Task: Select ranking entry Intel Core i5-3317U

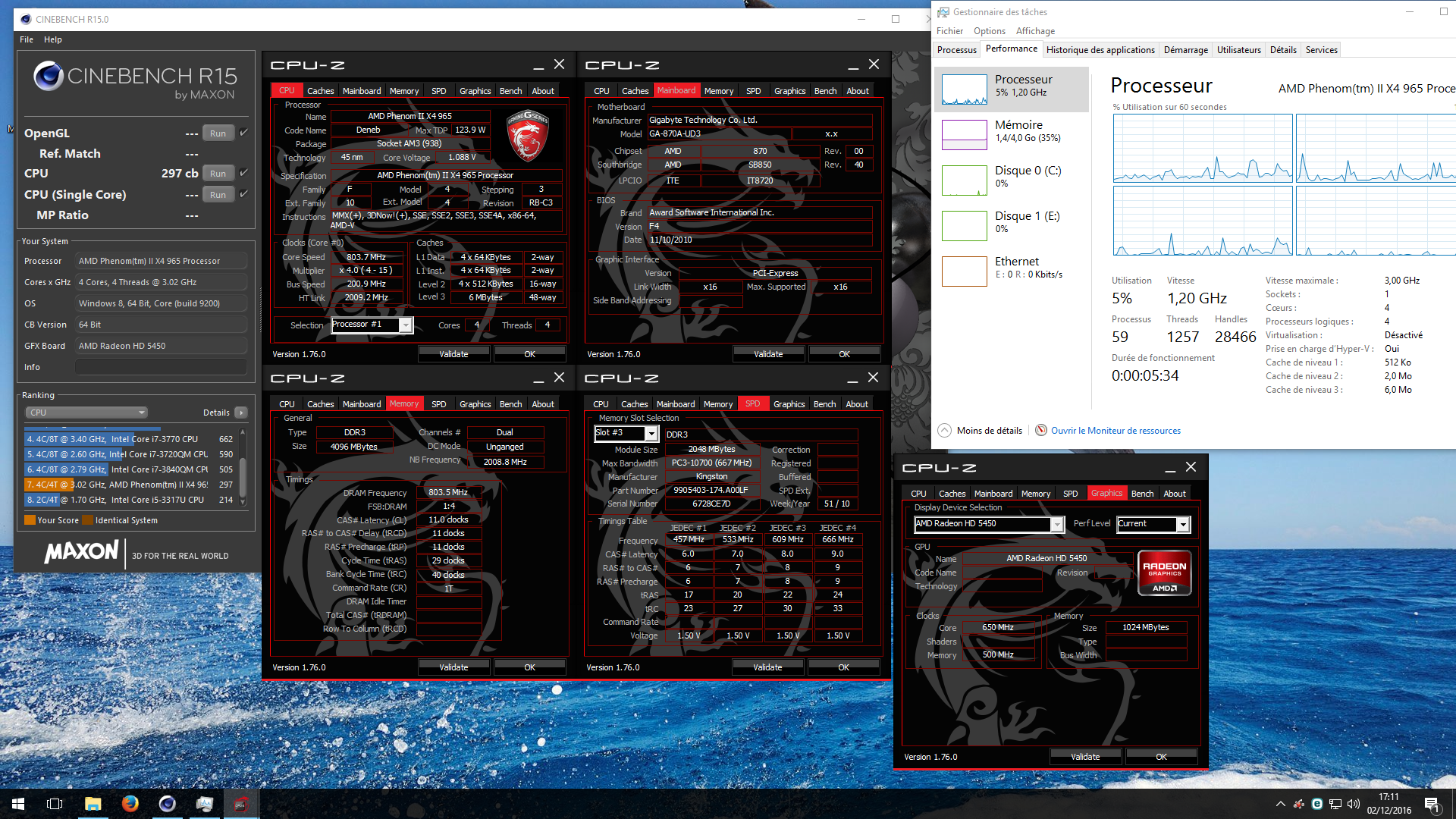Action: point(130,500)
